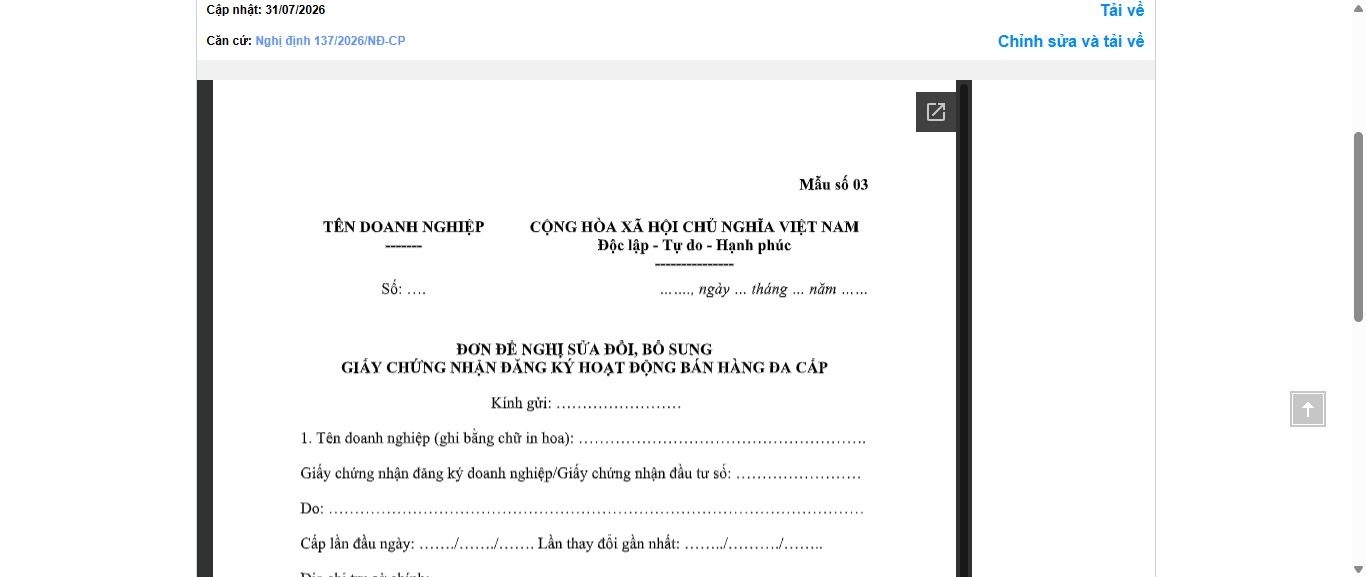
Task: Open the Nghị định 137/2026/NĐ-CP link
Action: pyautogui.click(x=330, y=41)
